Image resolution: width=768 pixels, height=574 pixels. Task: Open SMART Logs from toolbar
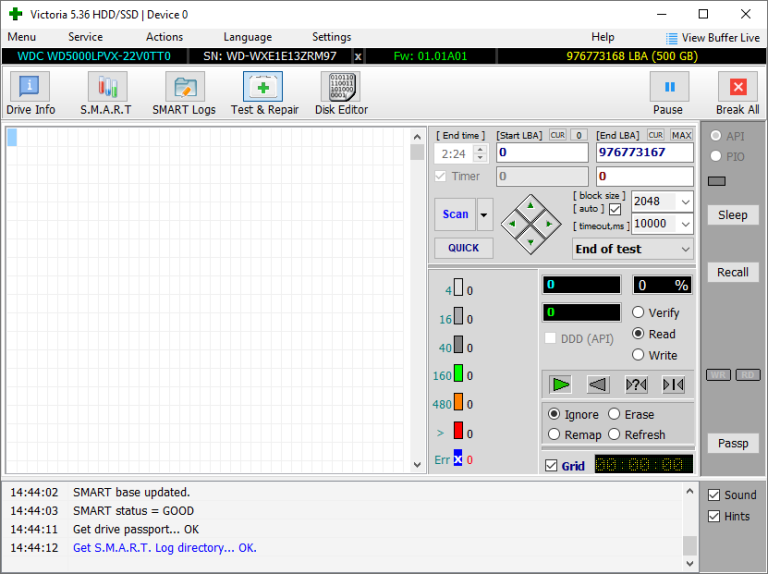pyautogui.click(x=184, y=94)
